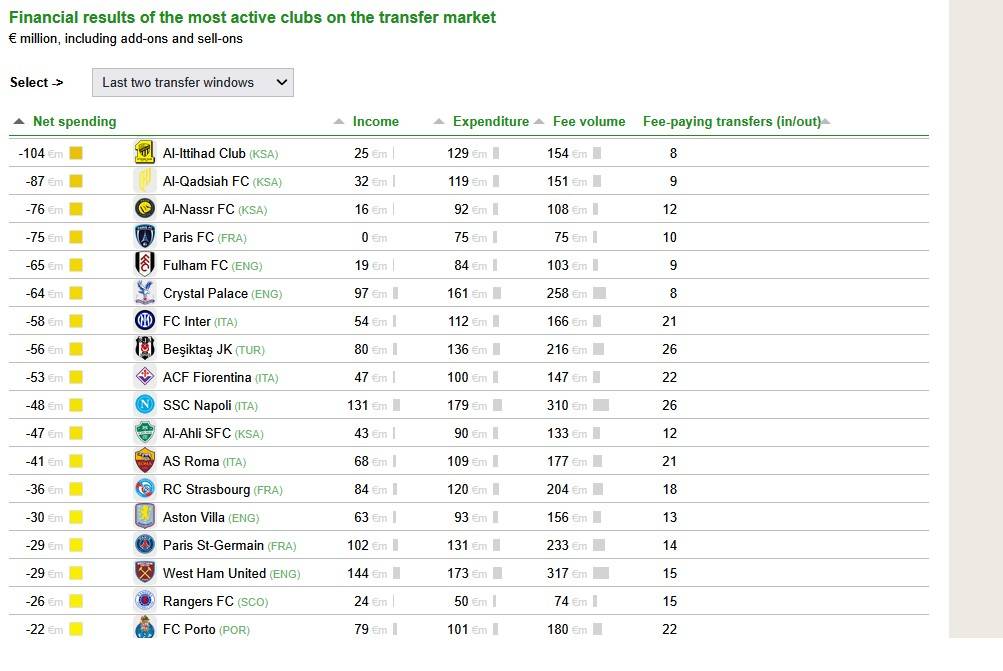The image size is (1003, 671).
Task: Open the transfer windows dropdown
Action: 192,83
